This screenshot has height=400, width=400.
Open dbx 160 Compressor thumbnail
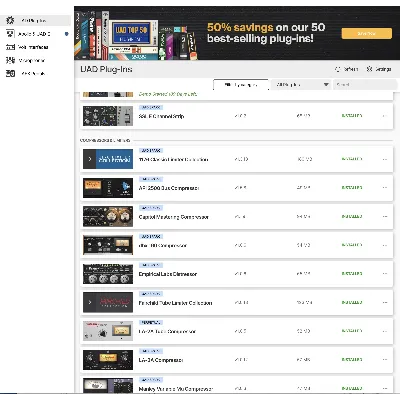point(108,245)
